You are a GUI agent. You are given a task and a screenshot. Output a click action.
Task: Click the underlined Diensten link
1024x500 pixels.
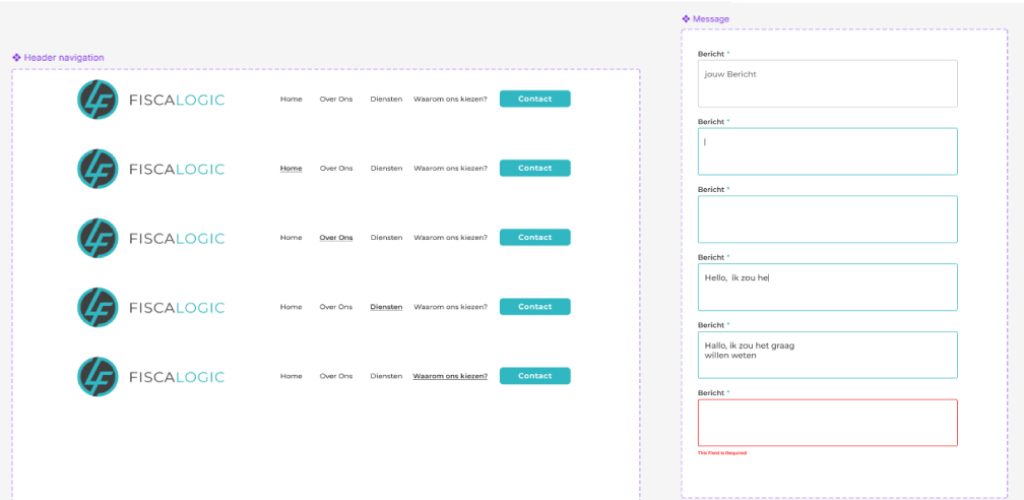[386, 307]
